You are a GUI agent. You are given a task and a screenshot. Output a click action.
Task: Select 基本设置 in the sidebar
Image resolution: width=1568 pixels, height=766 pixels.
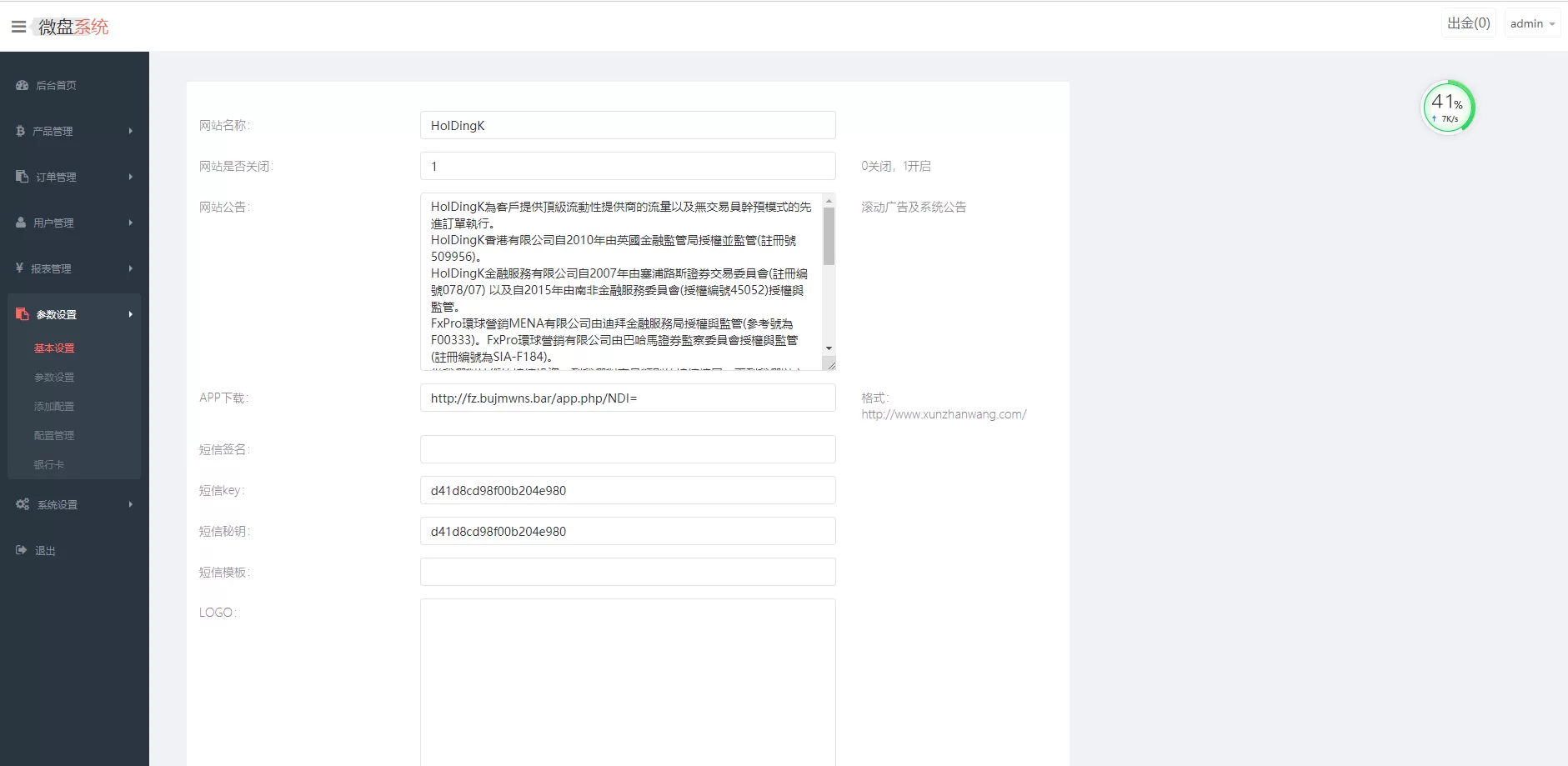click(x=54, y=348)
